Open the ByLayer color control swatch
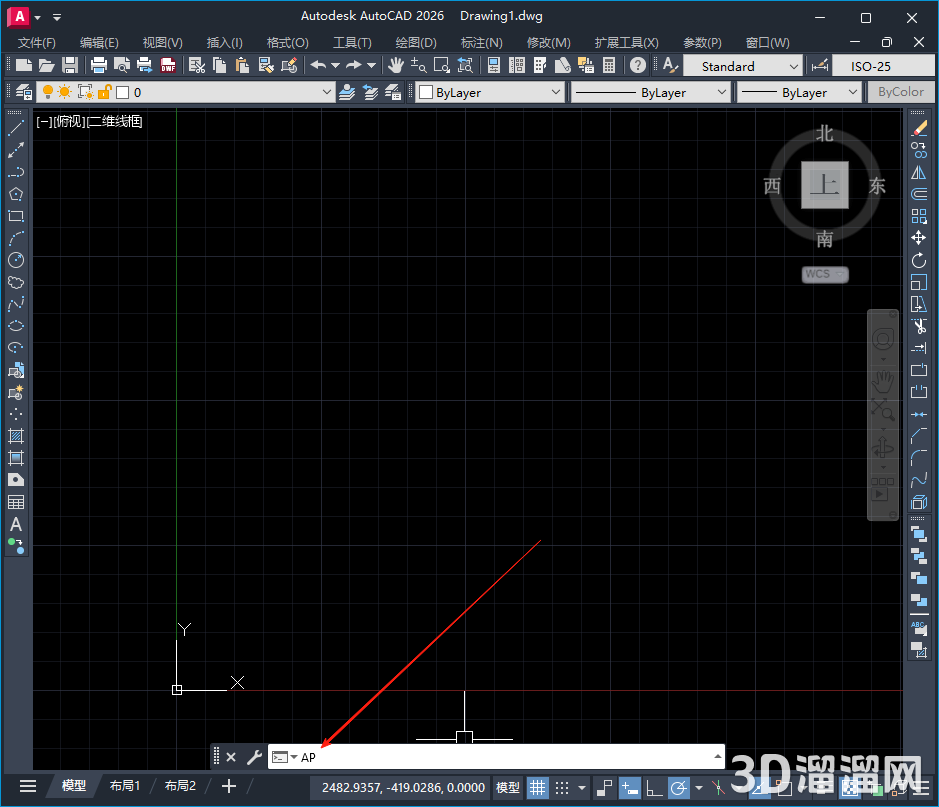The height and width of the screenshot is (807, 939). (489, 92)
